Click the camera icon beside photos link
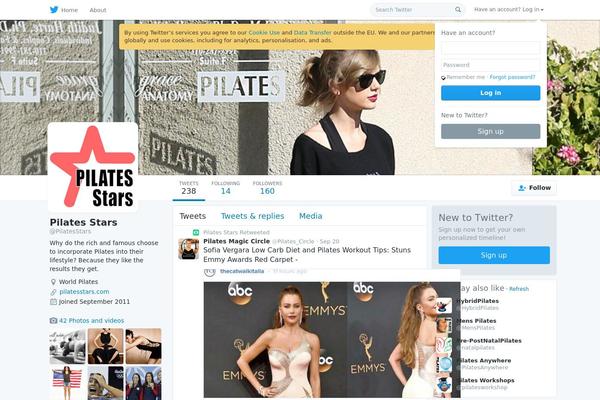 tap(53, 320)
